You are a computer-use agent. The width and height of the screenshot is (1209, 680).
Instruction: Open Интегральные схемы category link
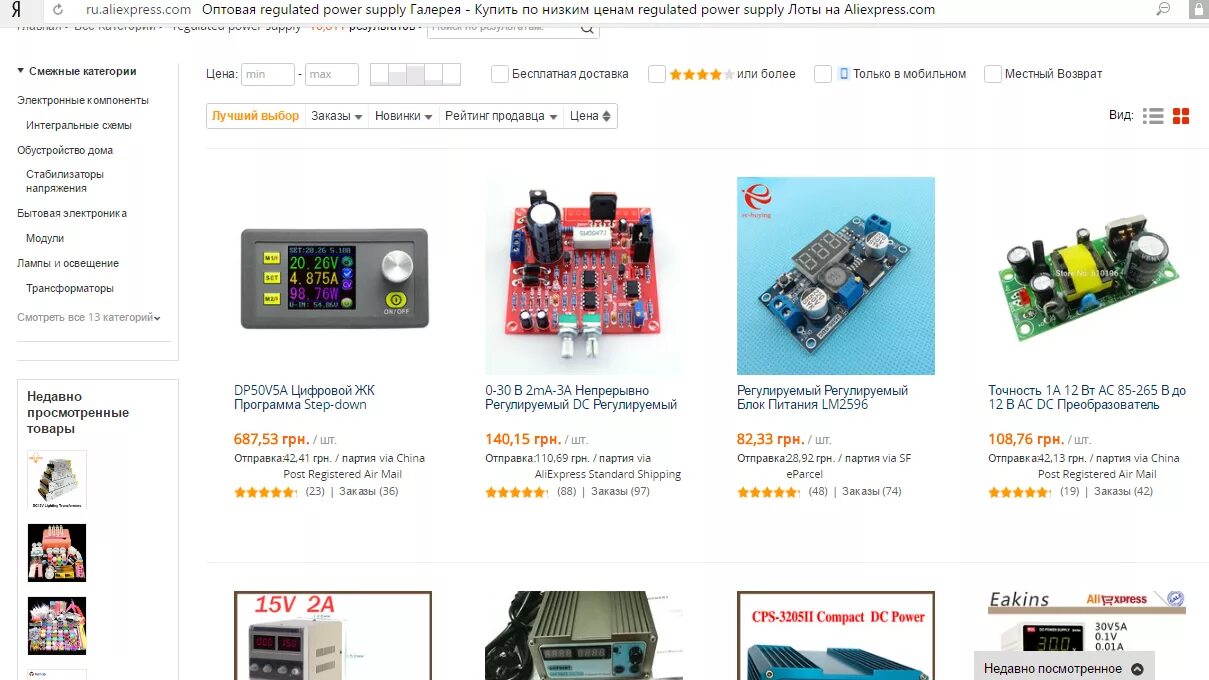(x=79, y=125)
